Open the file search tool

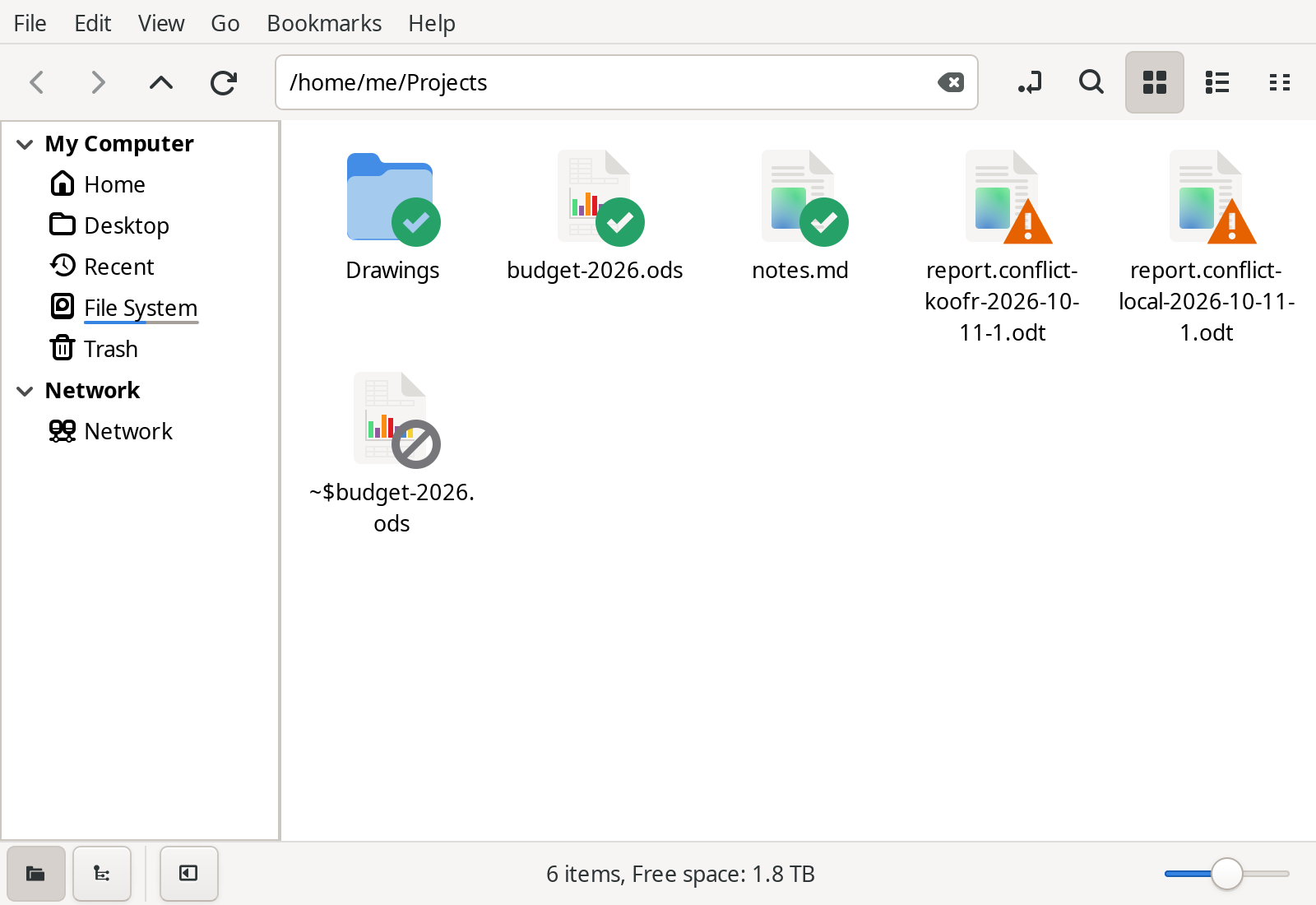[1091, 82]
